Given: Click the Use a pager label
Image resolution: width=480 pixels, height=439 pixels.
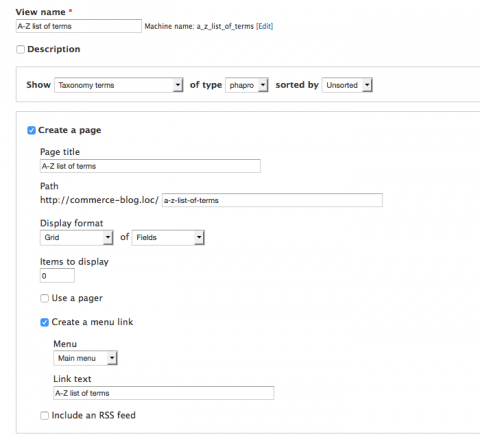Looking at the screenshot, I should point(77,298).
